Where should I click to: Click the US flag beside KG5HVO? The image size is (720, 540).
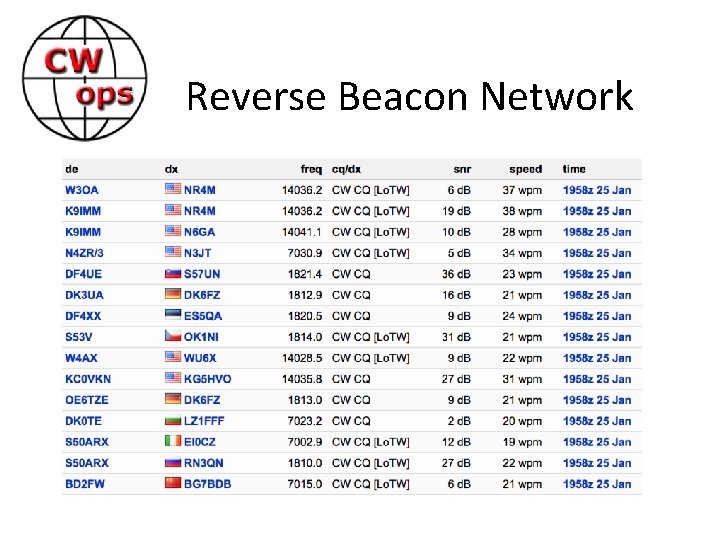173,378
